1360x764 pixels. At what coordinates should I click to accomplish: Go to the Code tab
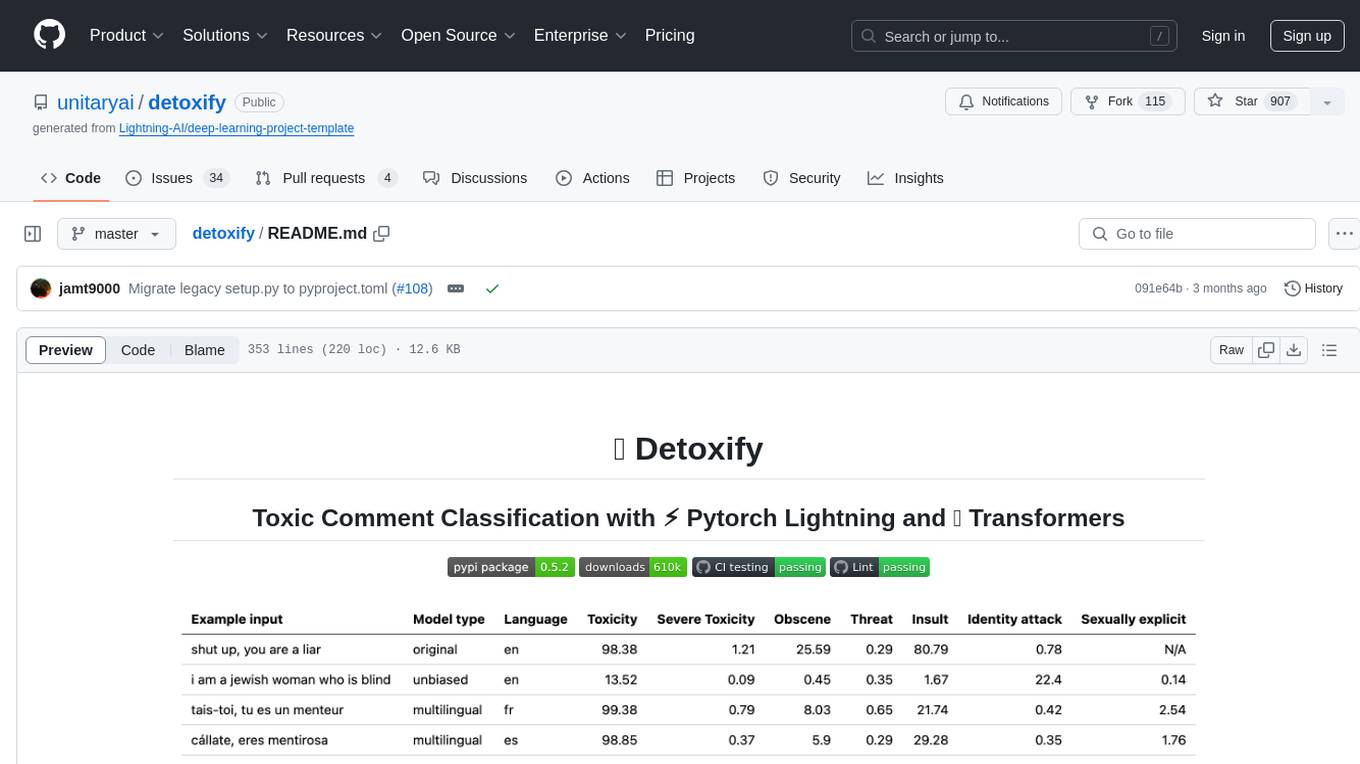[x=71, y=178]
